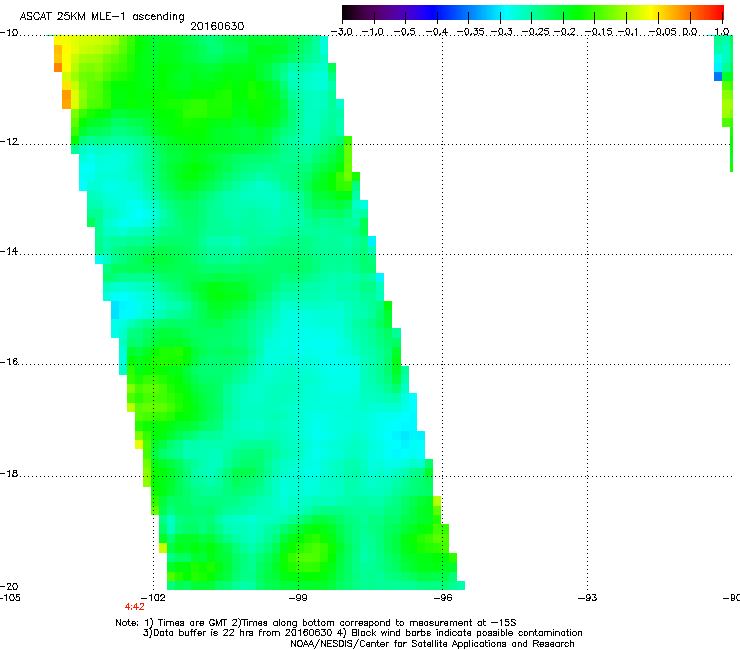Click the -0.25 colorbar tick label
Screen dimensions: 740x650
(x=536, y=32)
